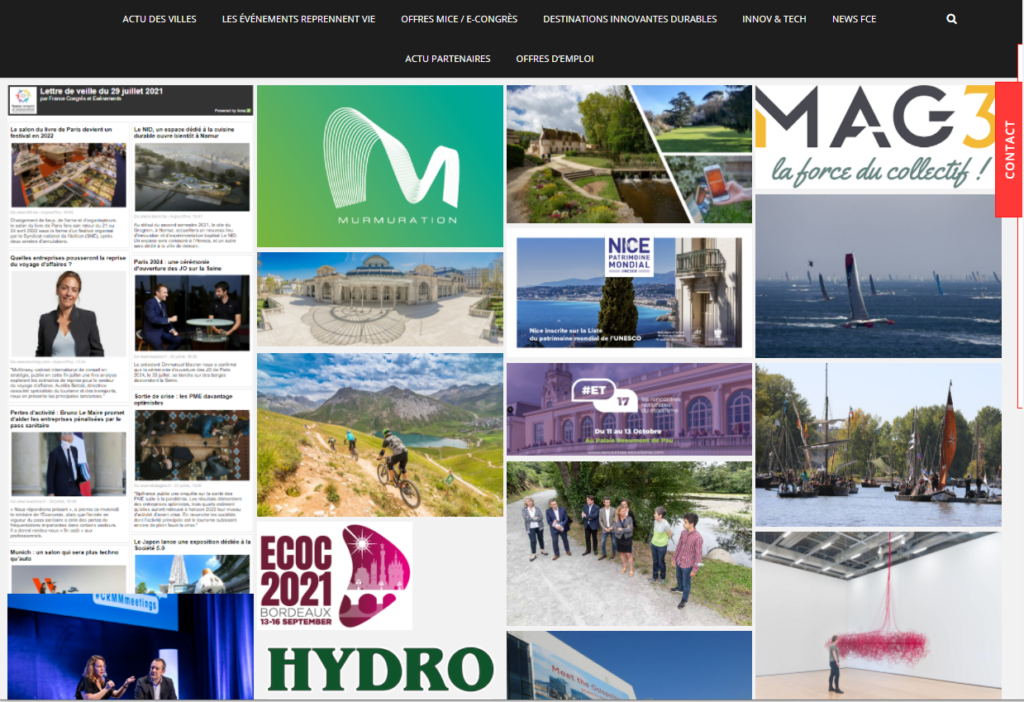This screenshot has height=702, width=1024.
Task: Select LES ÉVÉNEMENTS REPRENNENT VIE menu item
Action: 298,19
